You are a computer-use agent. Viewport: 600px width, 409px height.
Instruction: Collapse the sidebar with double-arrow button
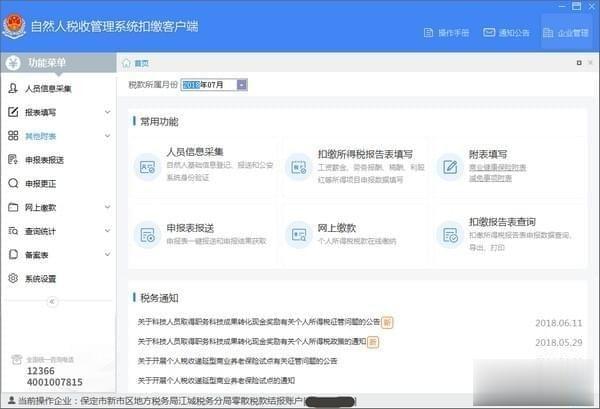coord(52,301)
